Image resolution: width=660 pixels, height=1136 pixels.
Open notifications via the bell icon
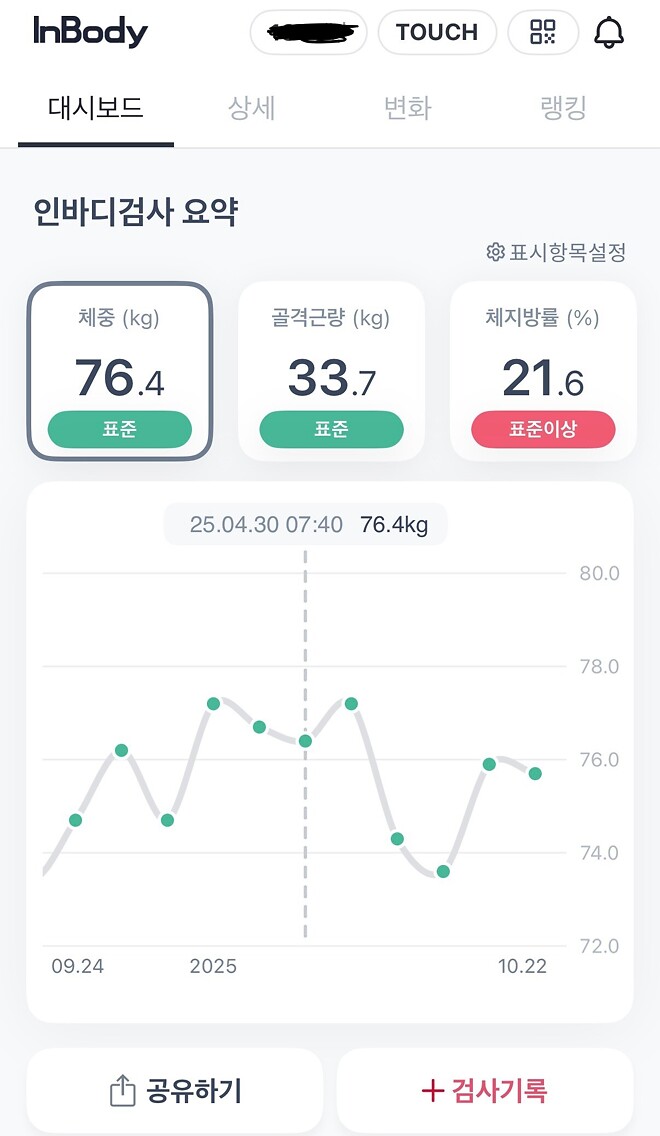[x=611, y=31]
